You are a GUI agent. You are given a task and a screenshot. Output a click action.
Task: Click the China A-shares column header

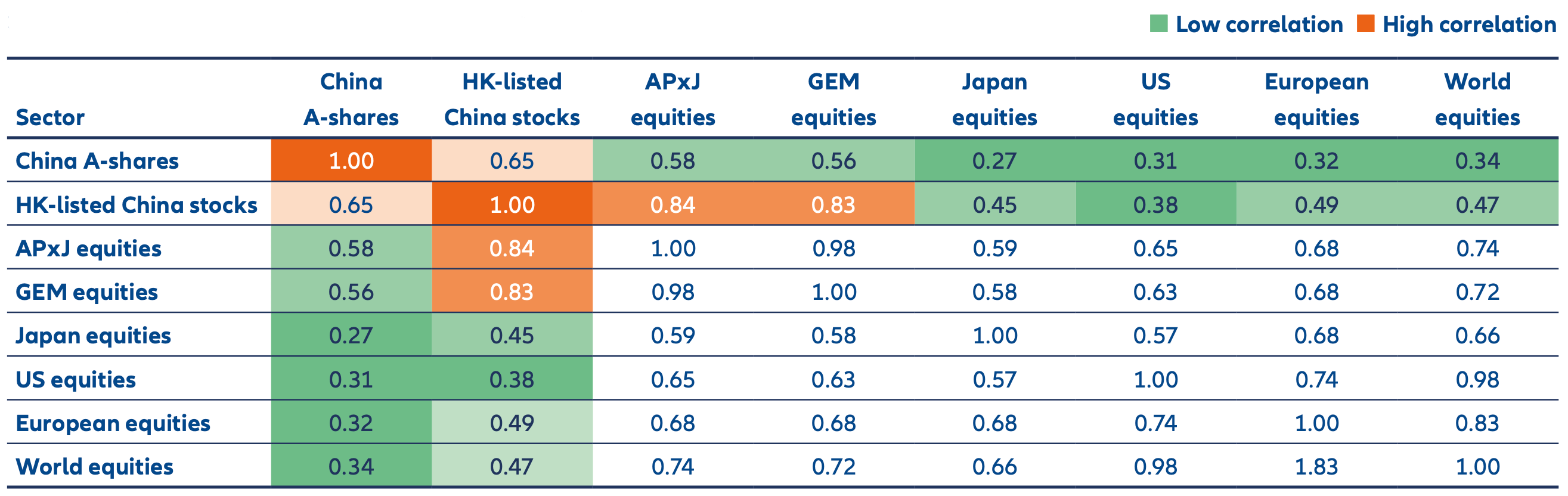(x=351, y=99)
